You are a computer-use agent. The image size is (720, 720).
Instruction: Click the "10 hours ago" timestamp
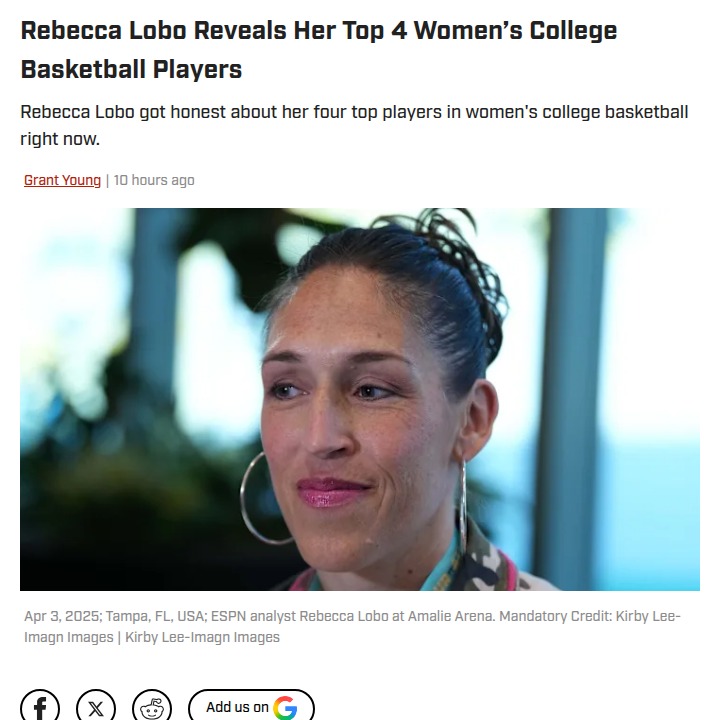(x=154, y=180)
